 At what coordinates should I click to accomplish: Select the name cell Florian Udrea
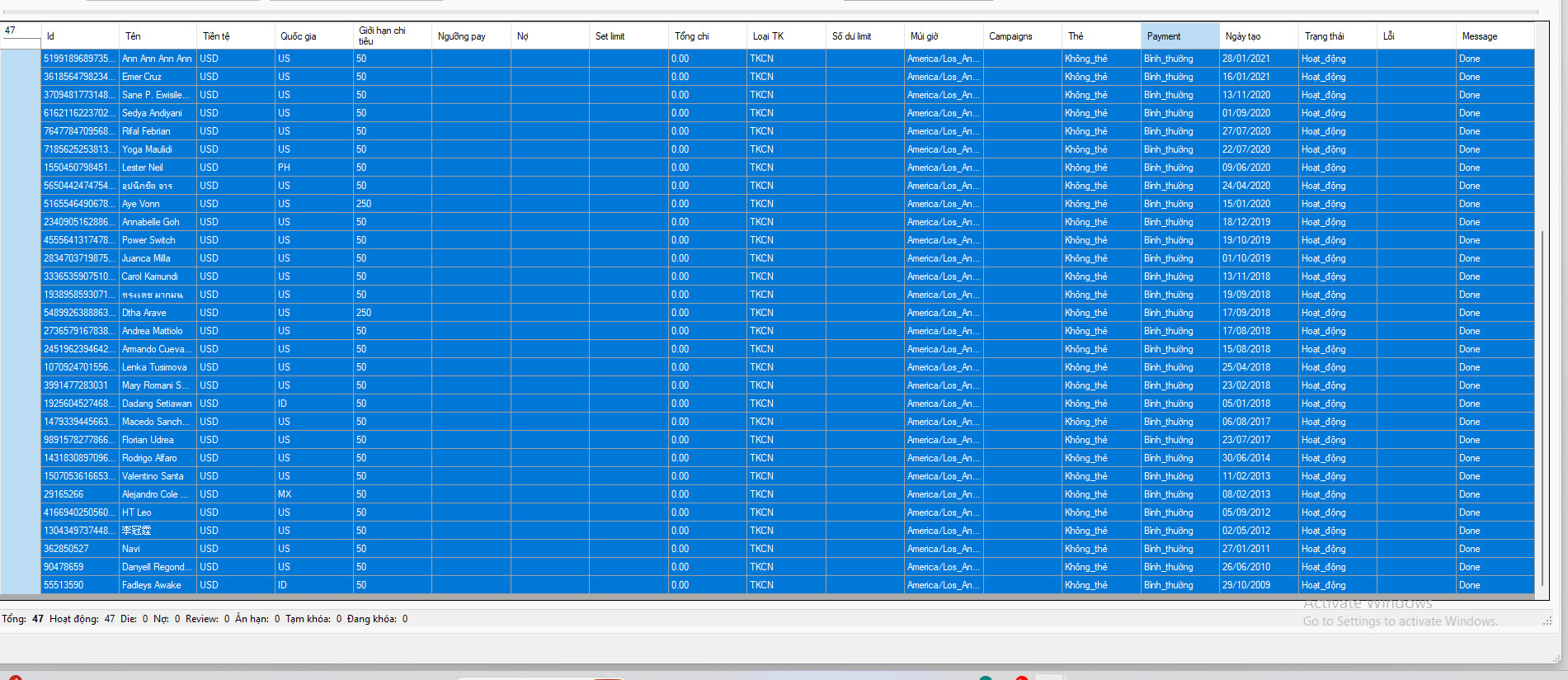point(158,440)
